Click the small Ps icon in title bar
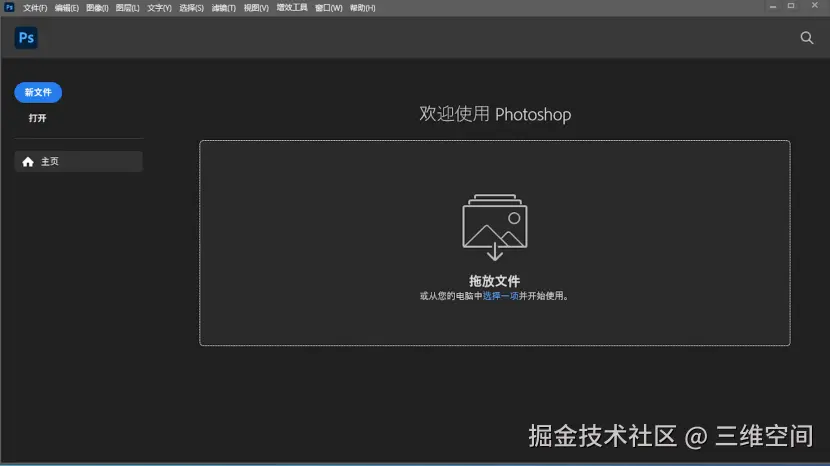 pyautogui.click(x=9, y=7)
